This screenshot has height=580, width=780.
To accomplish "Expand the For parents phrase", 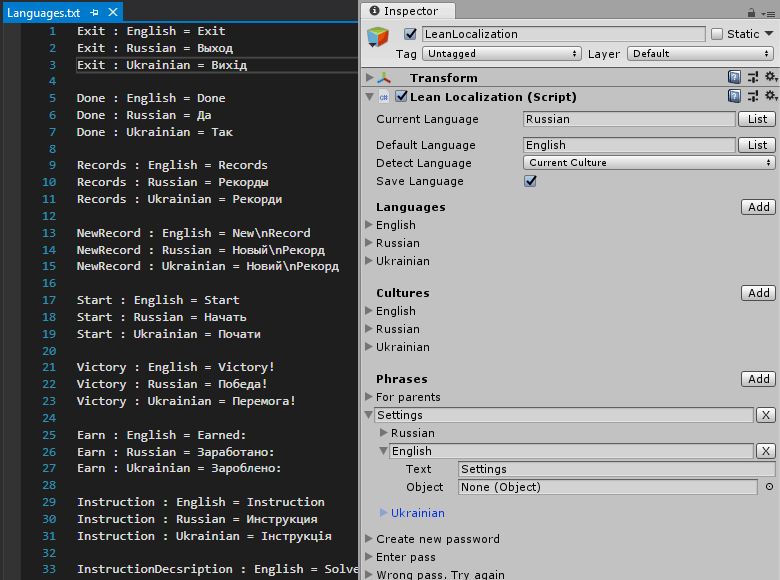I will pyautogui.click(x=369, y=397).
